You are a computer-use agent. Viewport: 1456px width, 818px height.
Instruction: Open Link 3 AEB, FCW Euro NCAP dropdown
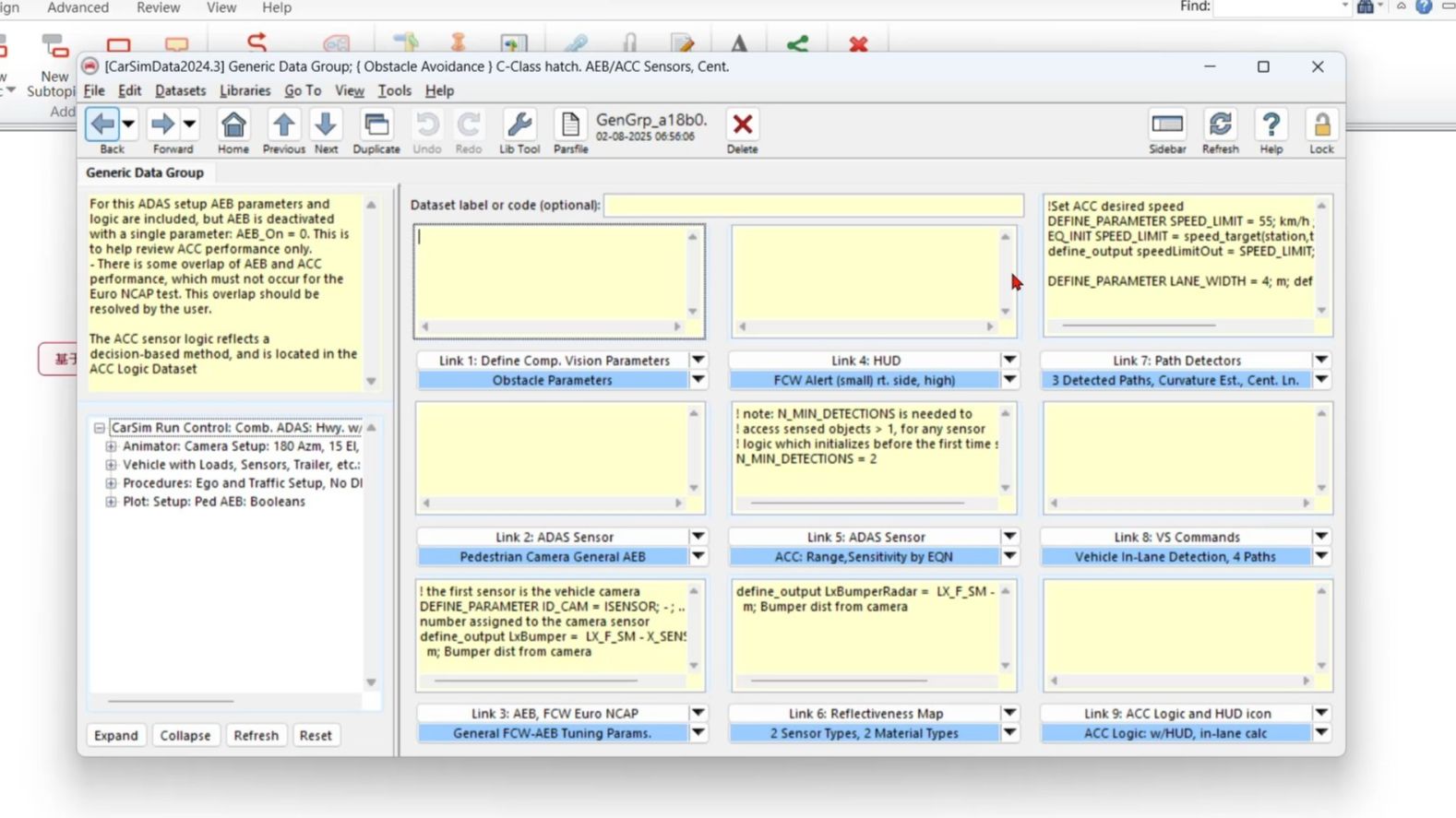coord(698,713)
